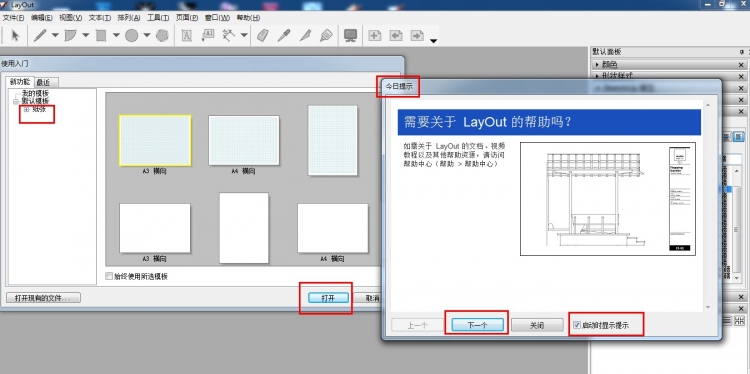Select the arrow Select tool

click(15, 35)
